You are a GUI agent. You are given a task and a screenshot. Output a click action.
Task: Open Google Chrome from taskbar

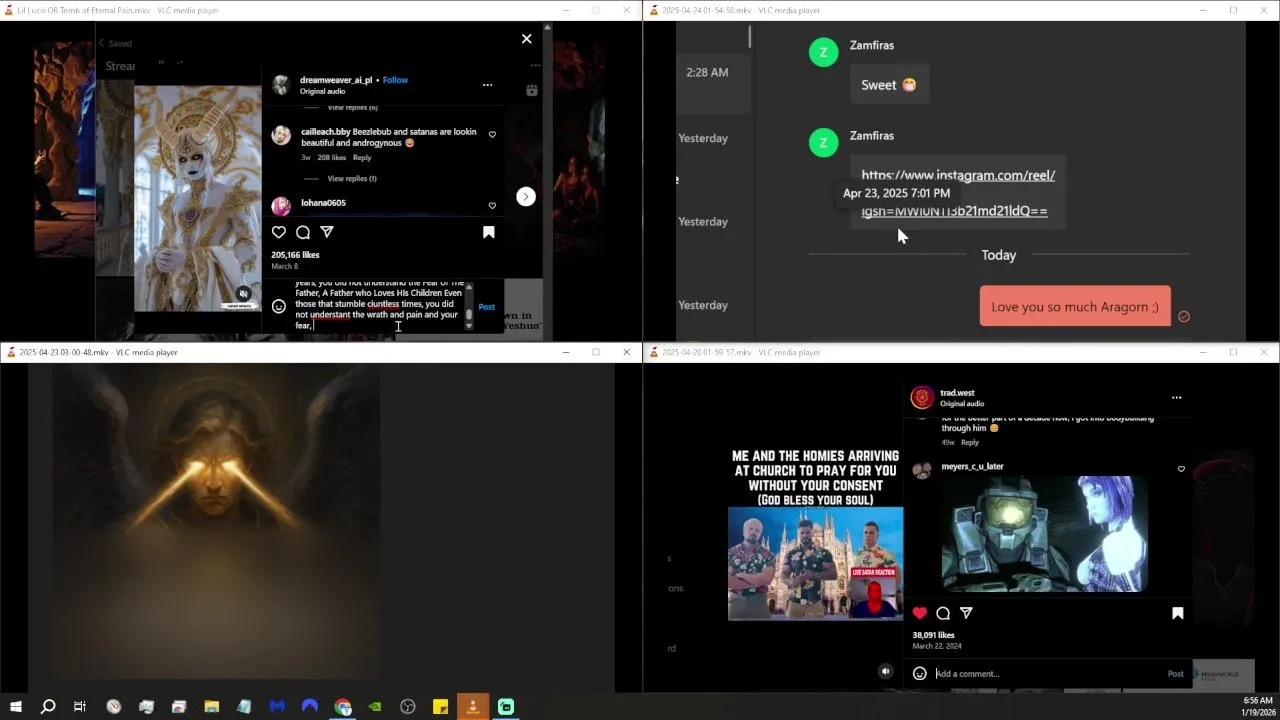coord(343,707)
